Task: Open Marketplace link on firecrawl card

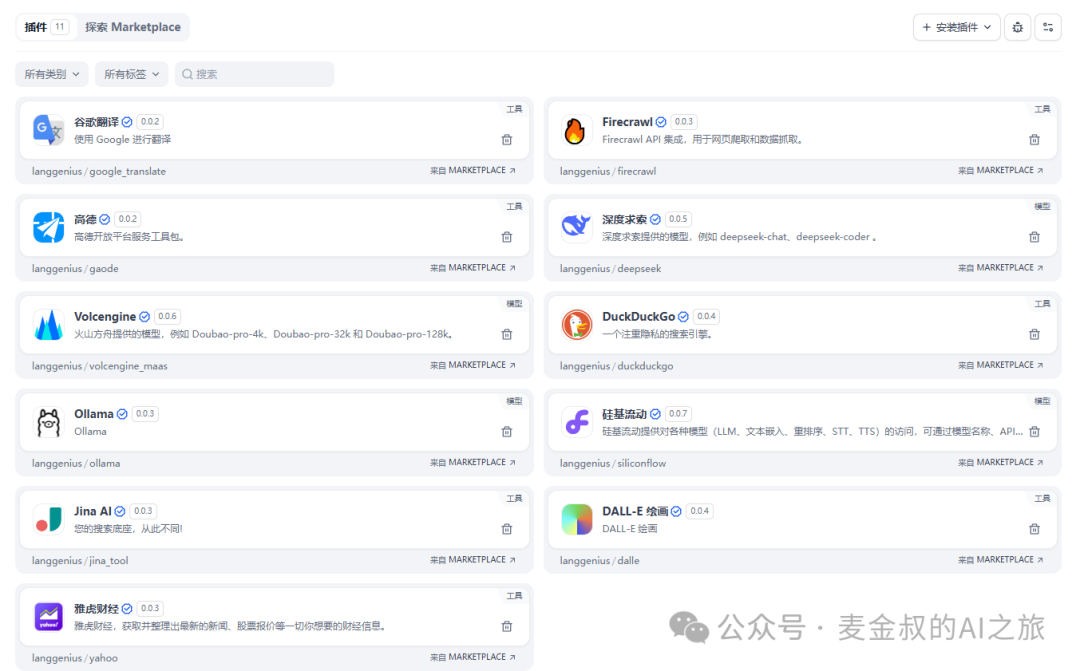Action: (1000, 170)
